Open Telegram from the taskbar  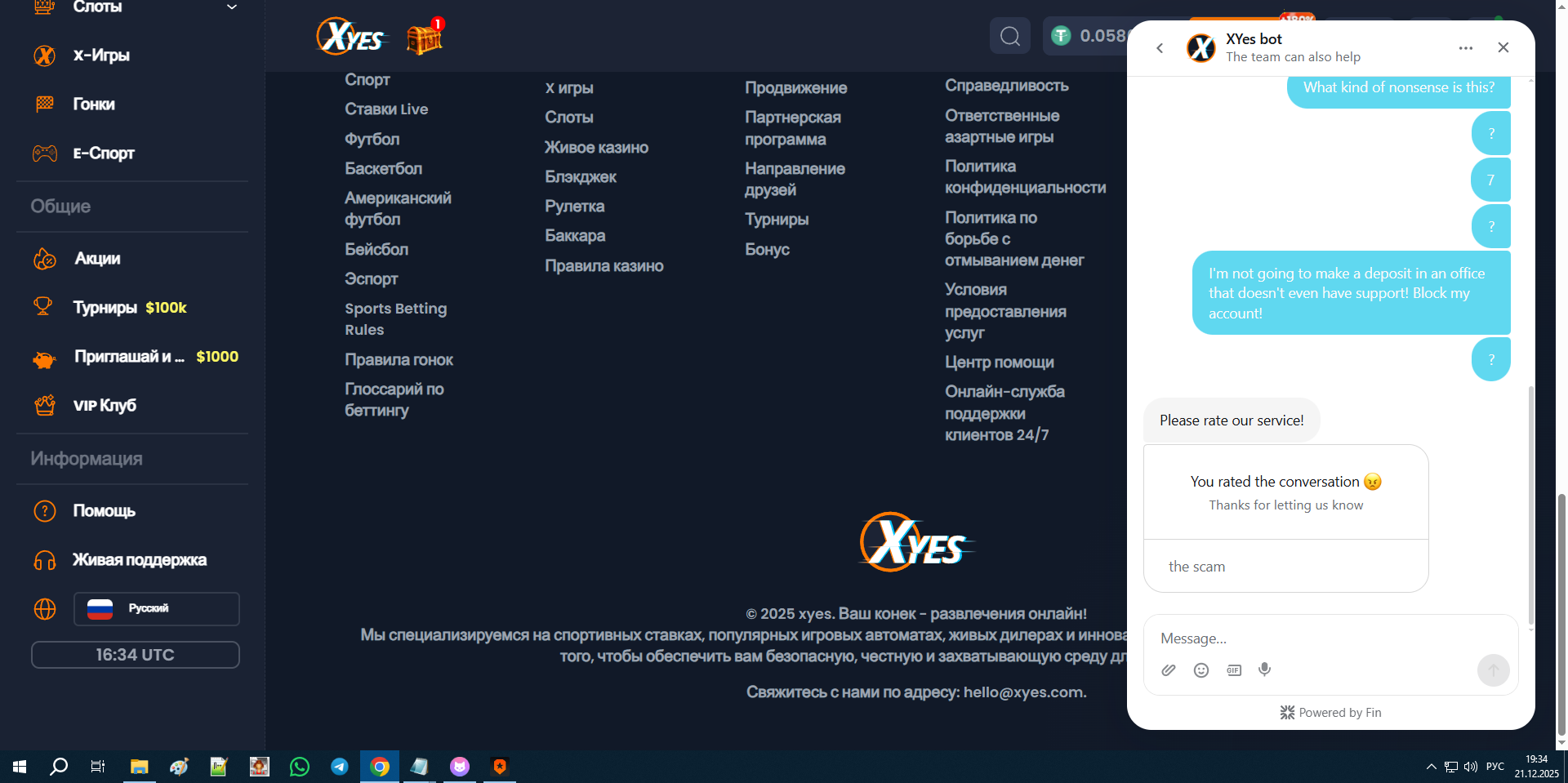tap(339, 767)
